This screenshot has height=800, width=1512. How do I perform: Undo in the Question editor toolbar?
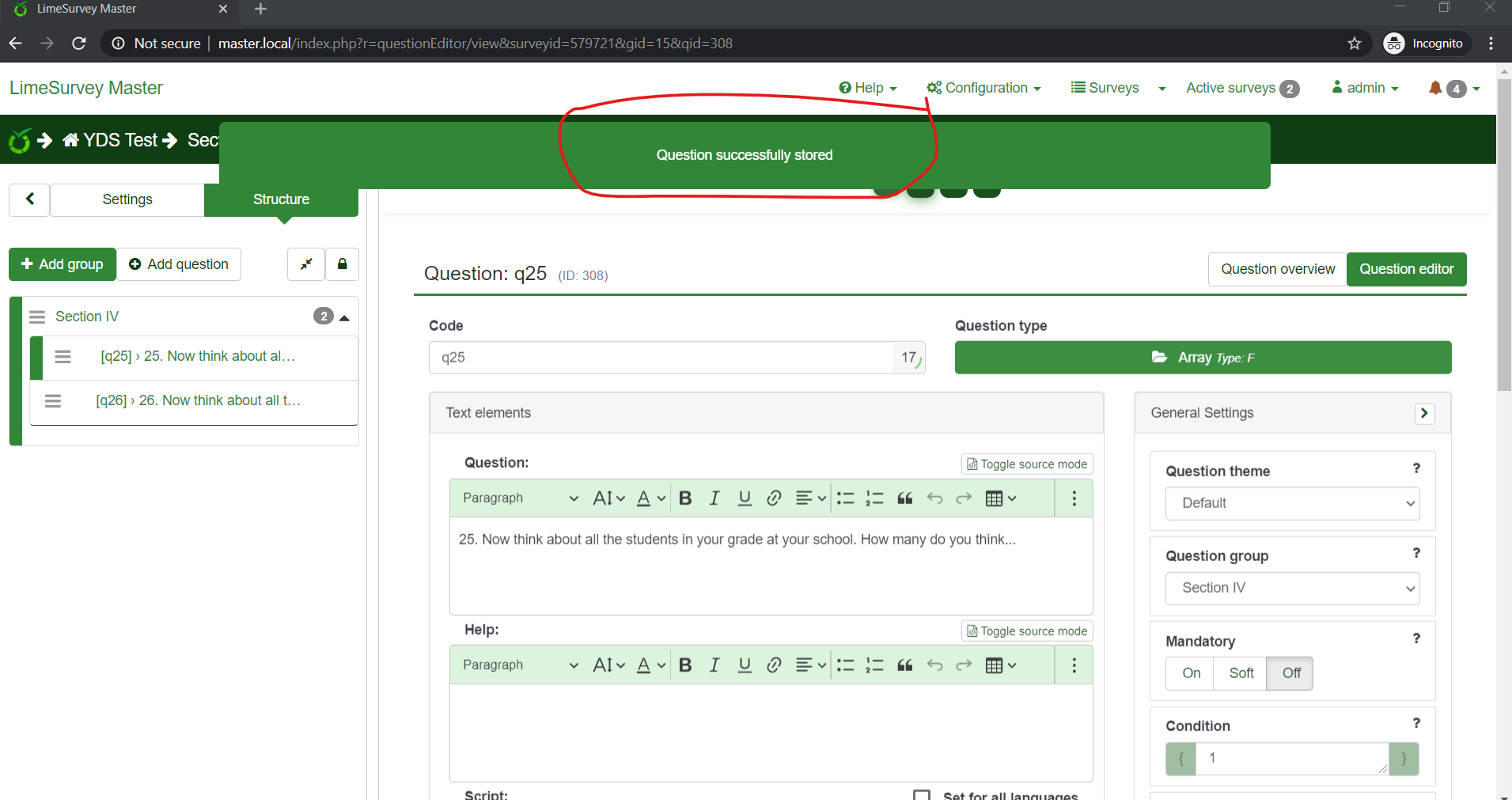point(934,498)
